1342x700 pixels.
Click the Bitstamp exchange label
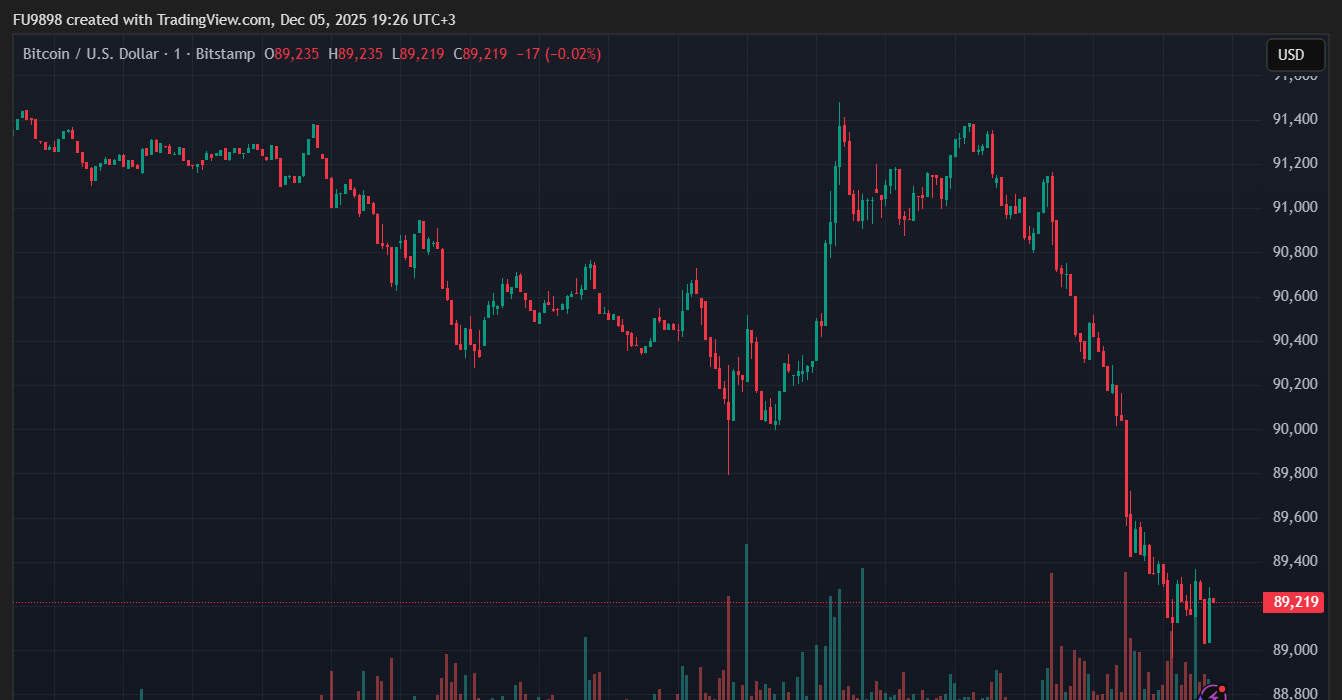[224, 54]
